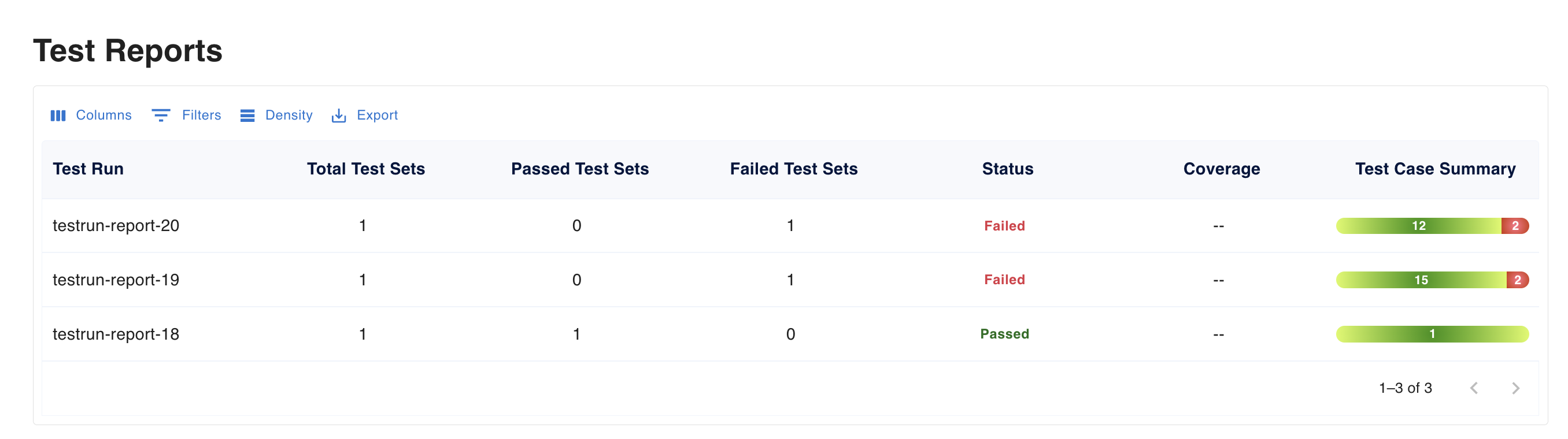Click the Columns panel icon
This screenshot has width=1568, height=439.
click(x=58, y=115)
